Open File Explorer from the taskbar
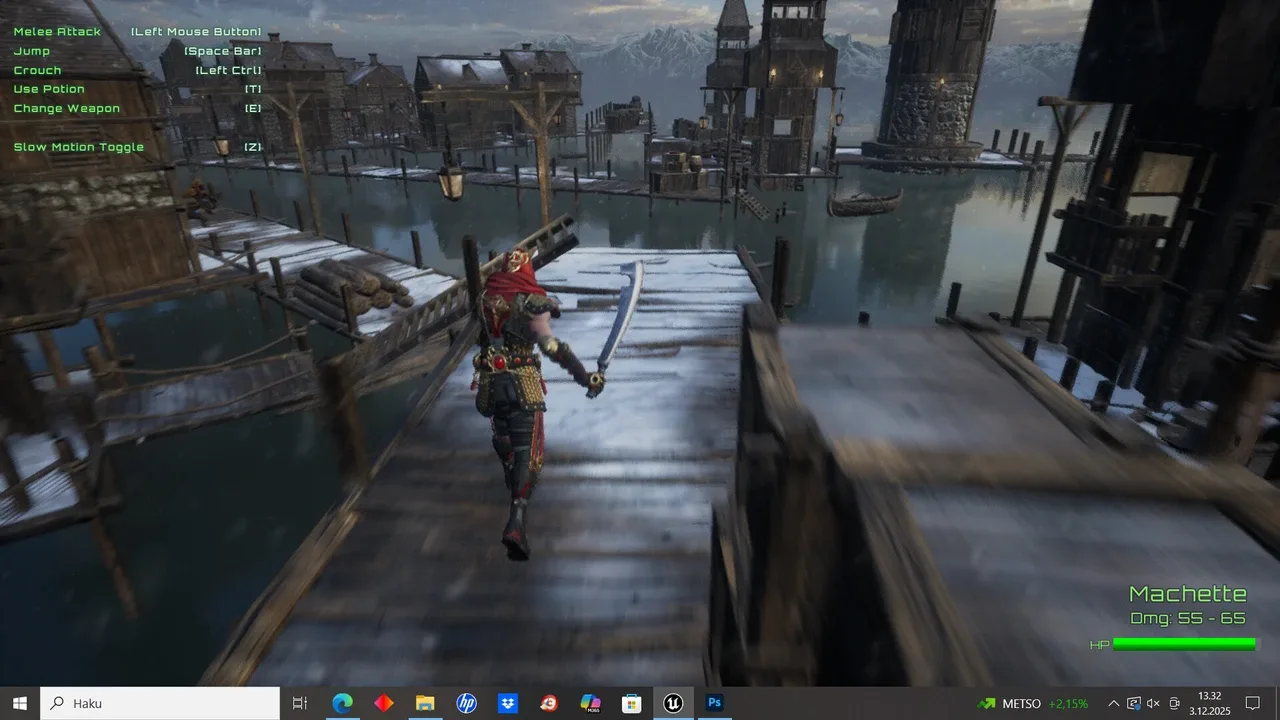 tap(425, 703)
